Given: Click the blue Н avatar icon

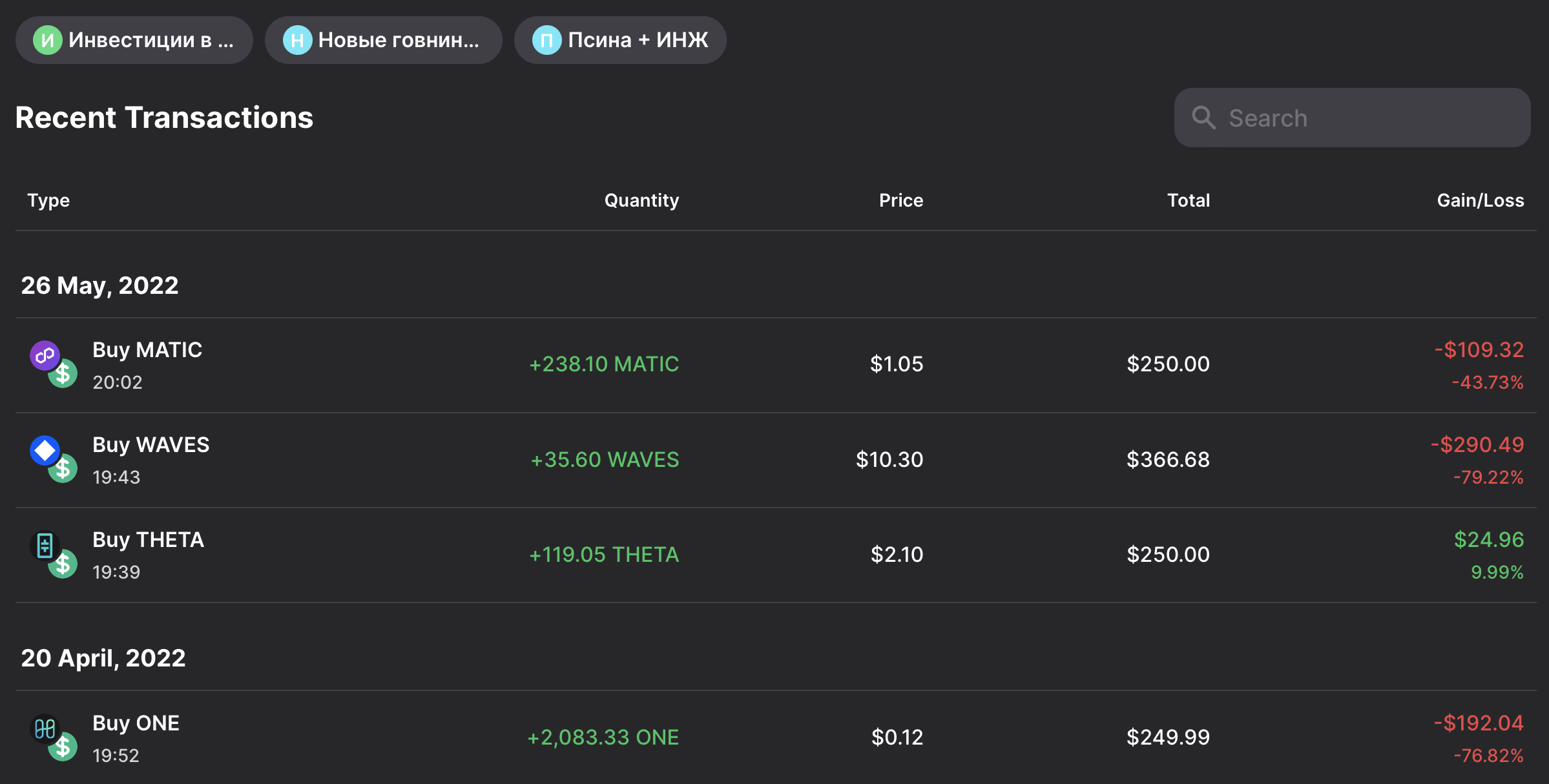Looking at the screenshot, I should (x=297, y=40).
